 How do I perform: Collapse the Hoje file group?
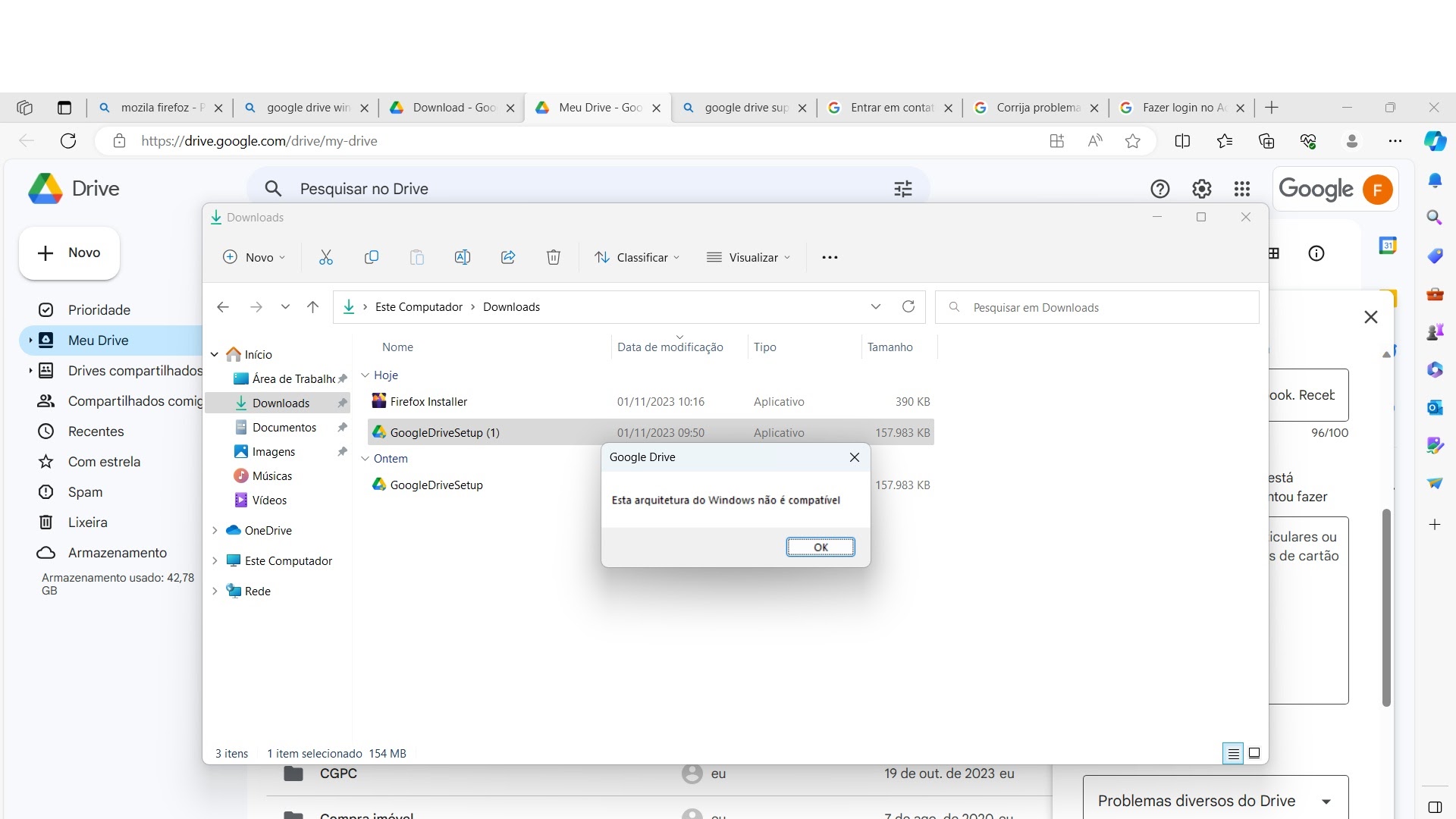click(x=365, y=375)
